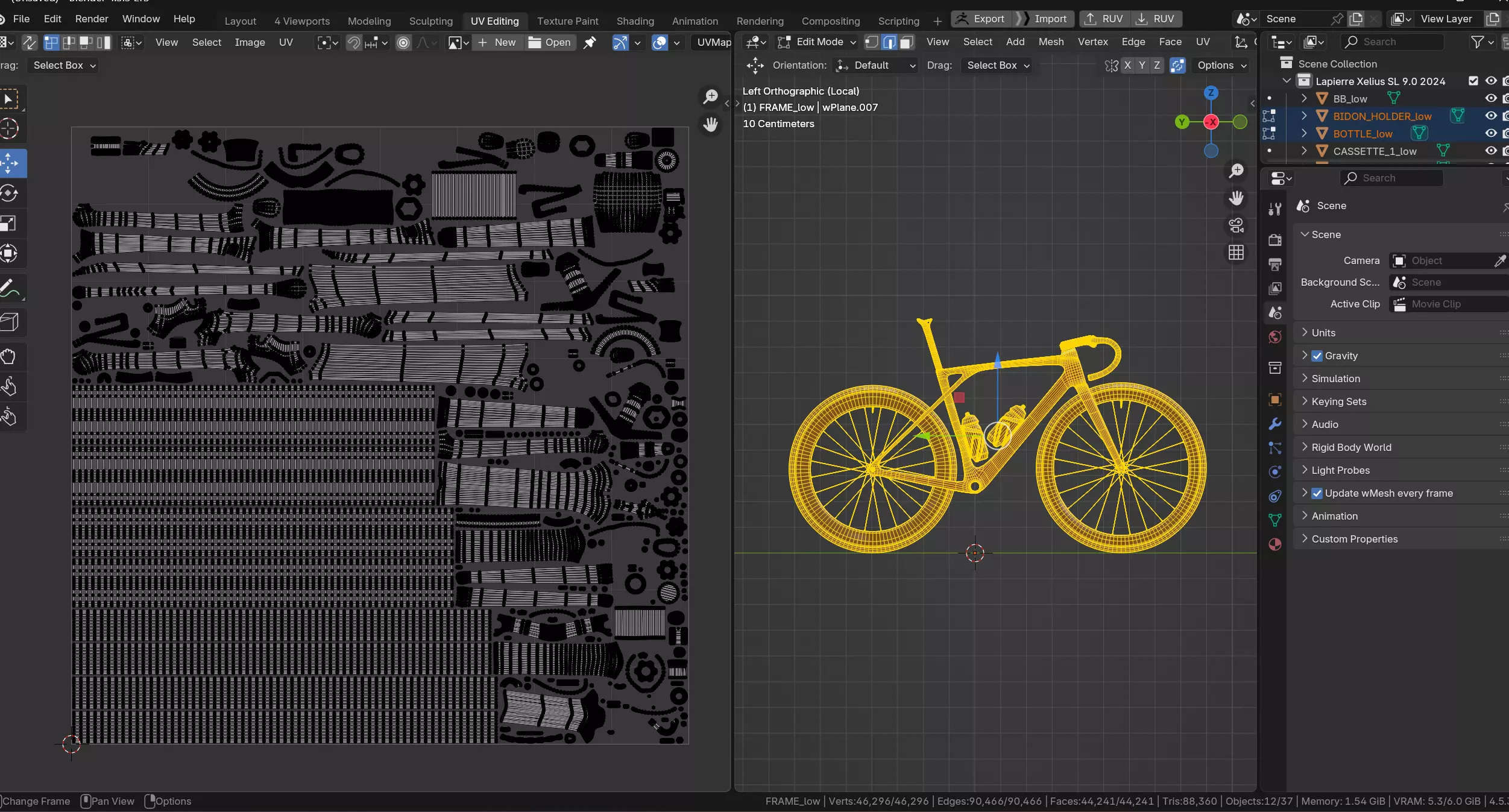Select the Move tool in UV editor toolbar
Screen dimensions: 1509x812
pyautogui.click(x=10, y=163)
